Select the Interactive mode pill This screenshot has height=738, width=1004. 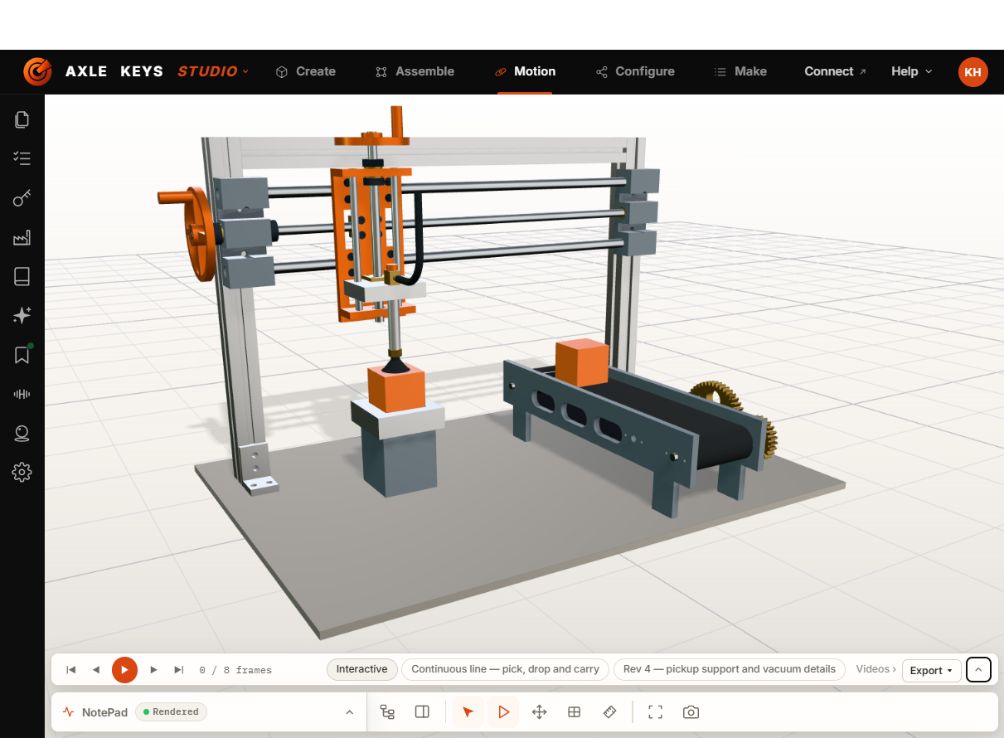[x=362, y=669]
